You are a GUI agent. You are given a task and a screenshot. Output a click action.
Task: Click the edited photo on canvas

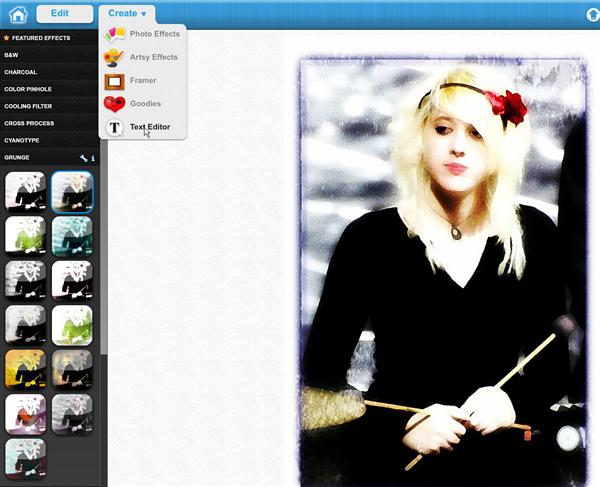[443, 272]
